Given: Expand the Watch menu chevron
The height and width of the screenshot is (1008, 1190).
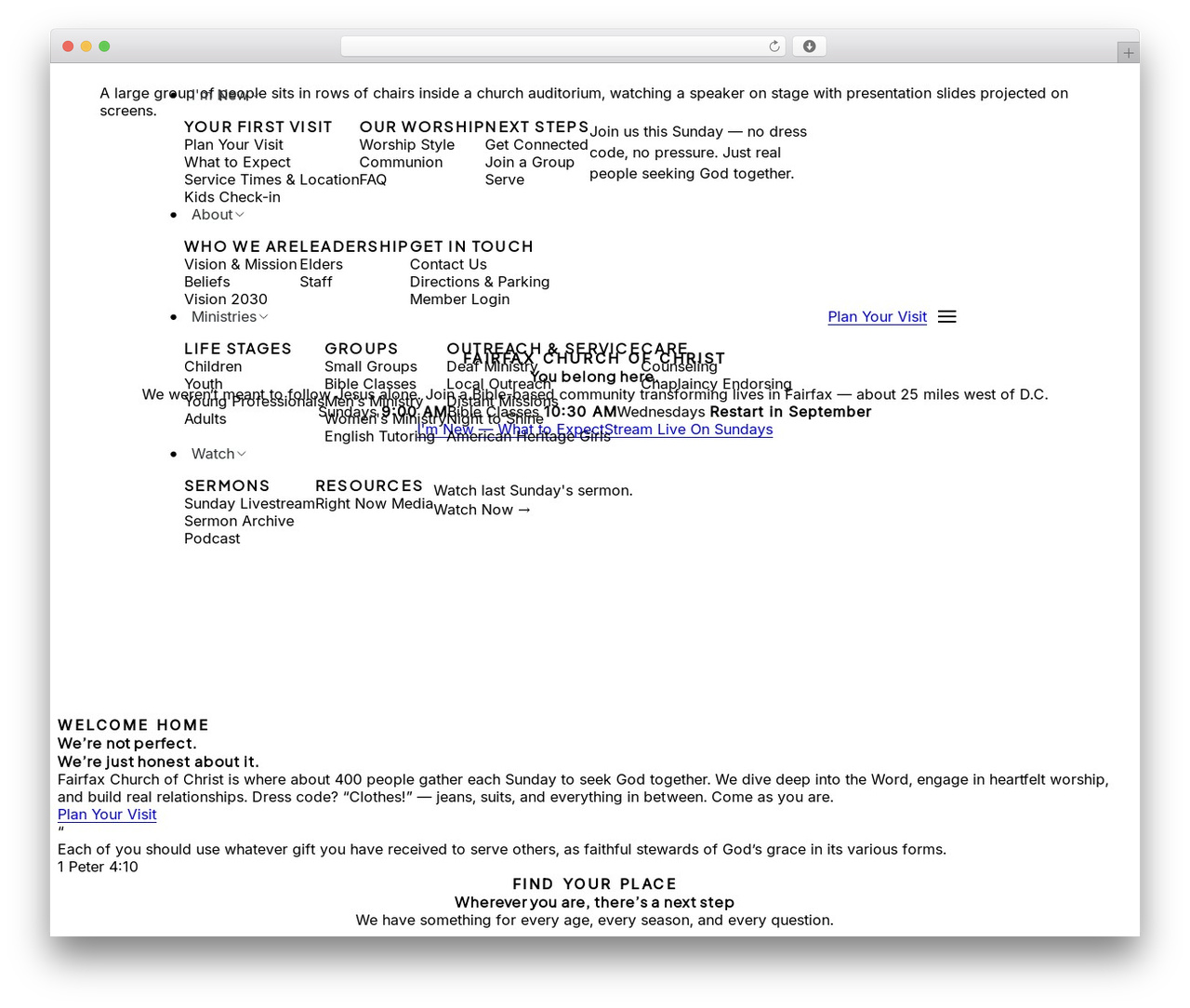Looking at the screenshot, I should [x=242, y=454].
